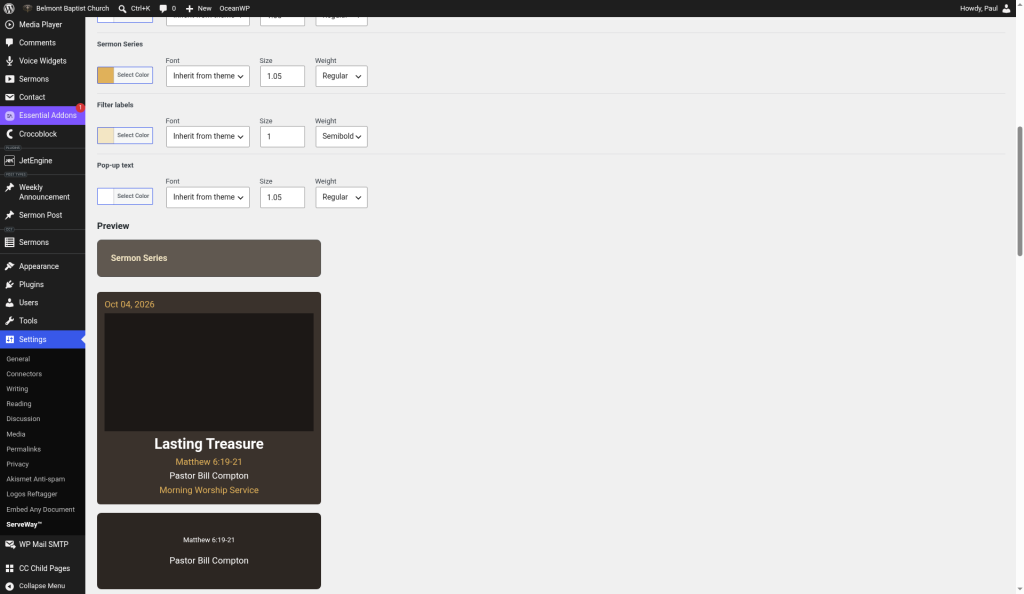Click the Comments sidebar icon
1024x594 pixels.
[9, 42]
